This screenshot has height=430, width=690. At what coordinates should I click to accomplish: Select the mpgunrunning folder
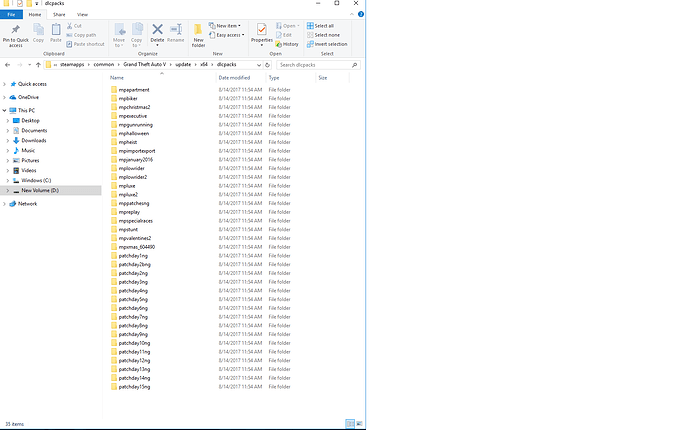click(x=136, y=125)
